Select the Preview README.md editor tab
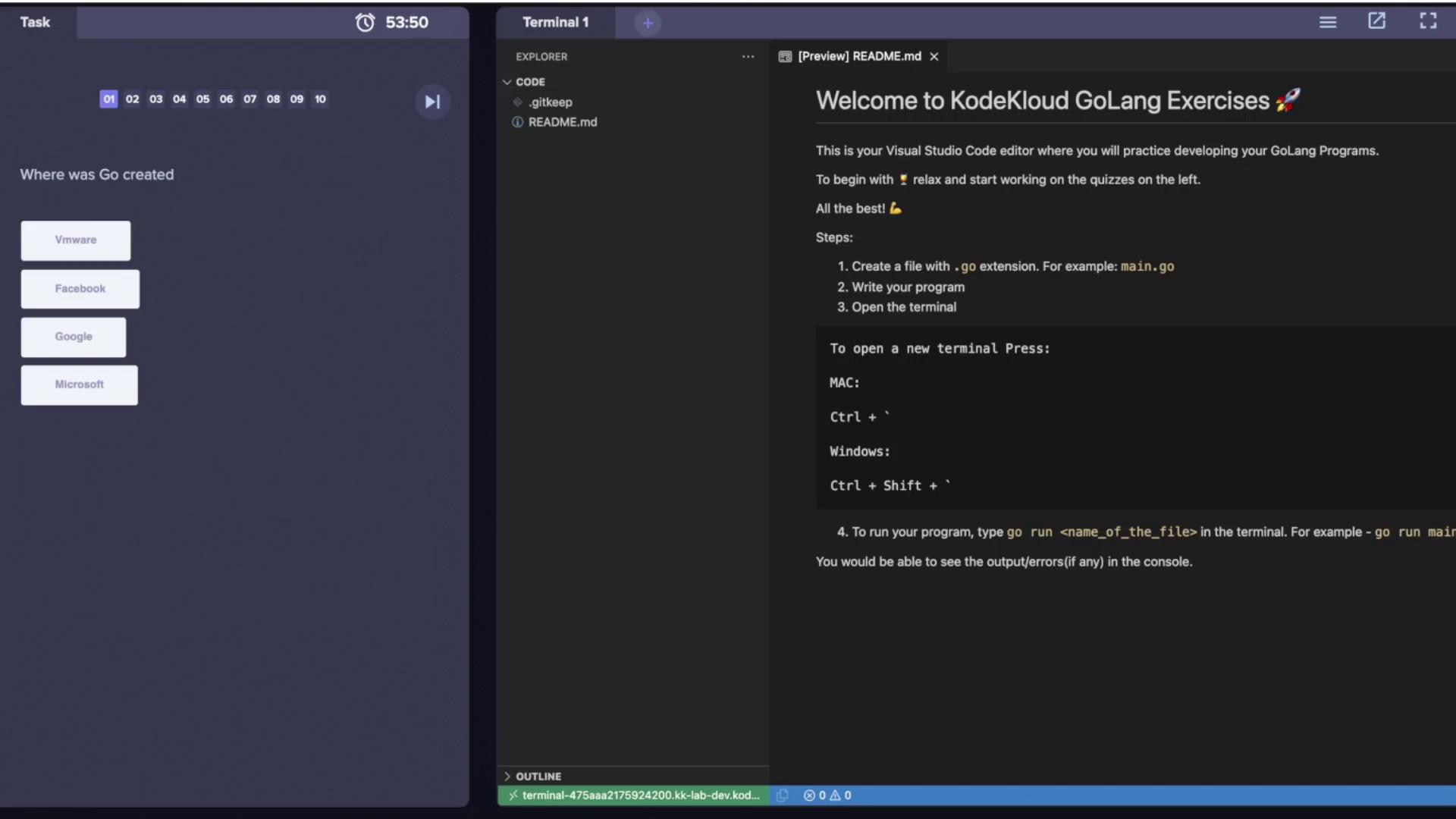 (858, 56)
